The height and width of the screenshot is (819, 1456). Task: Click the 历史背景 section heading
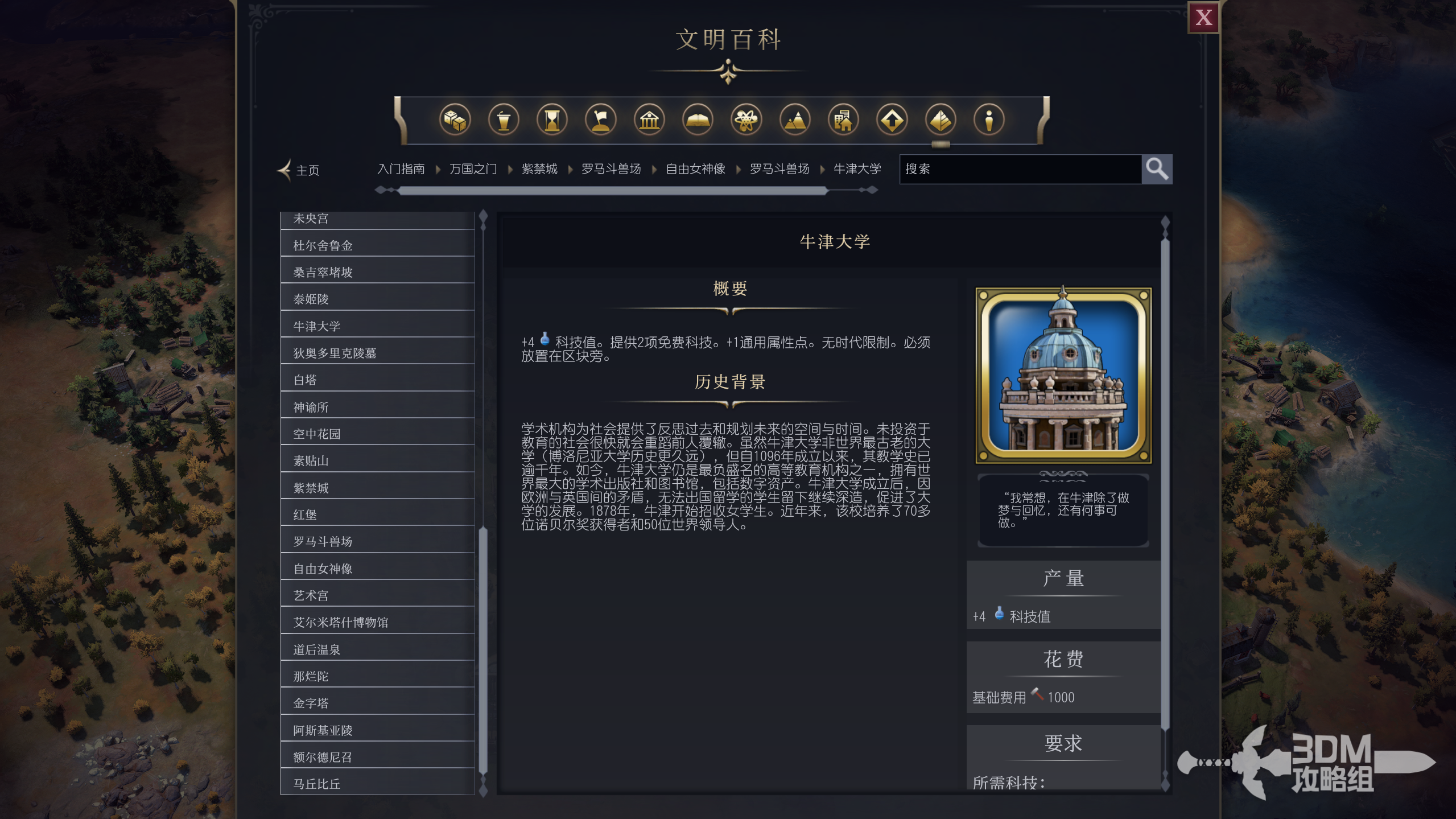click(730, 382)
